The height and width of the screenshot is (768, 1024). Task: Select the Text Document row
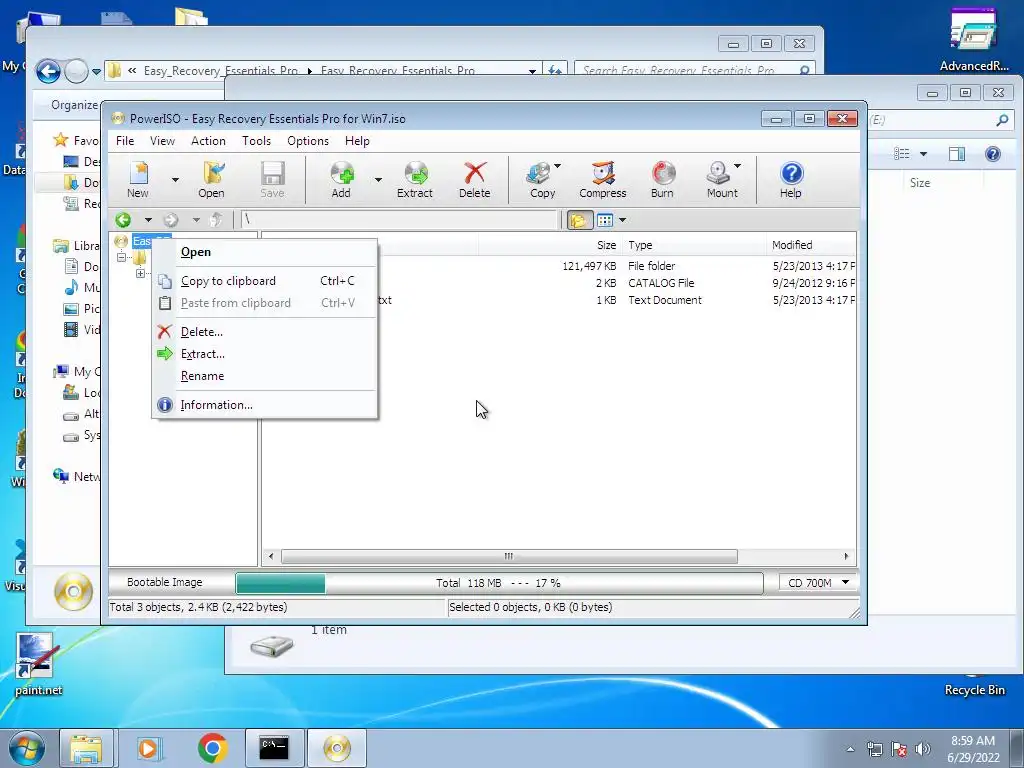point(558,300)
